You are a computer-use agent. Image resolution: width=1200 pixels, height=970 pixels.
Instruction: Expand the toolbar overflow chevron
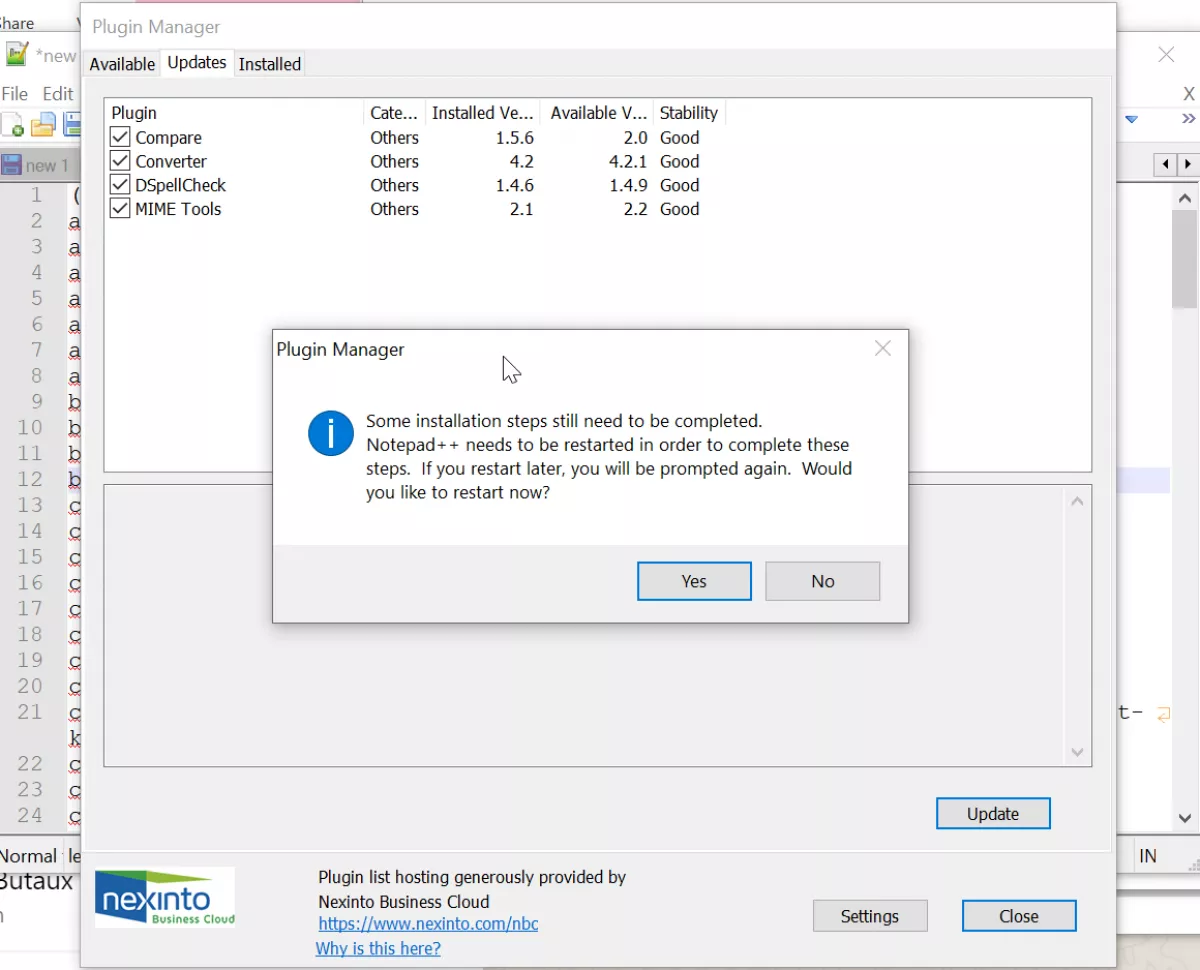[1188, 119]
